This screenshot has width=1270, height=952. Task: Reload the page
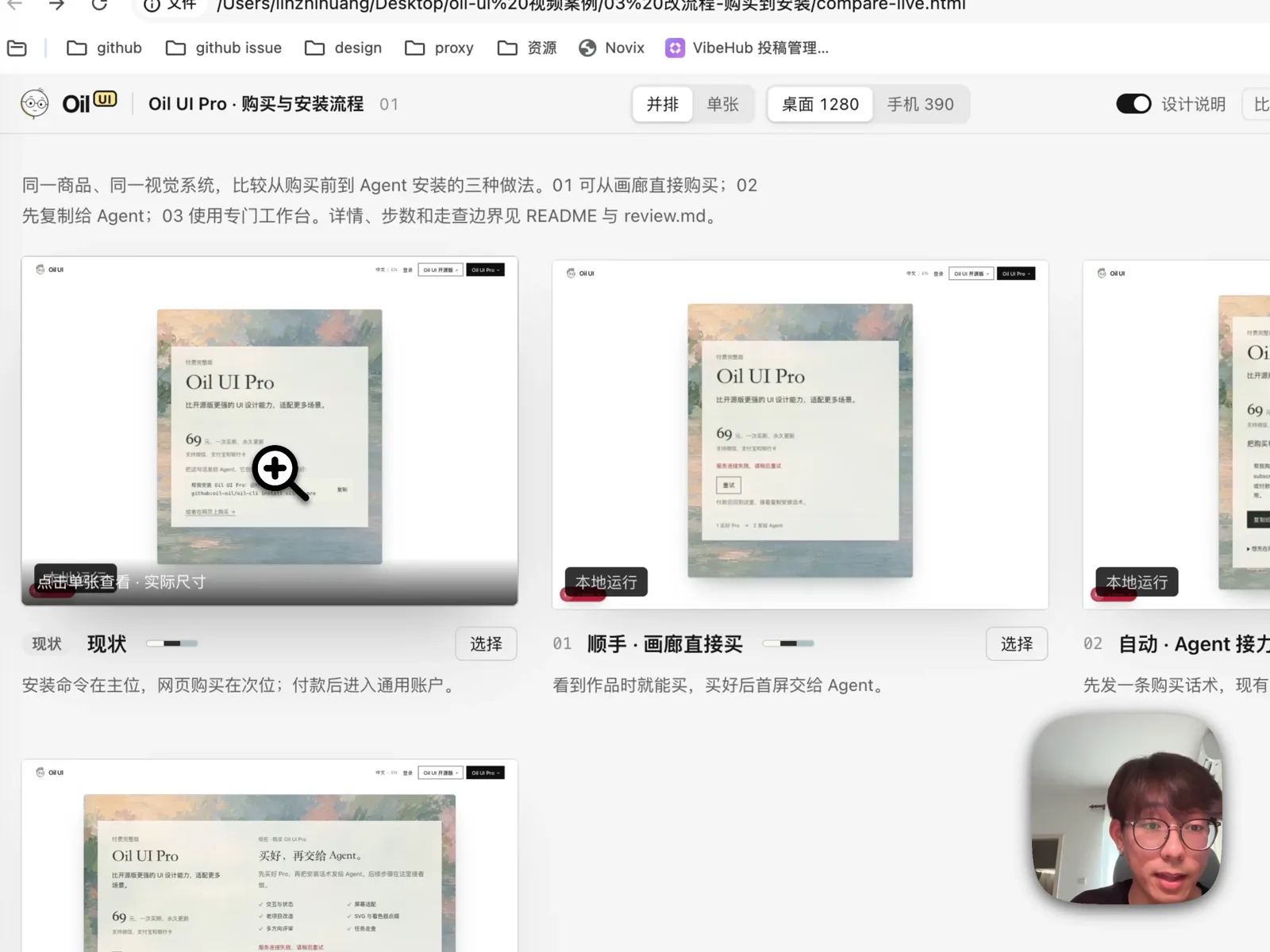tap(99, 6)
